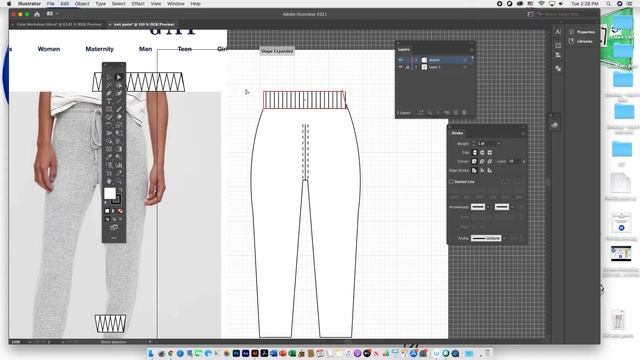Viewport: 640px width, 360px height.
Task: Open Photoshop from the Dock
Action: (x=236, y=353)
